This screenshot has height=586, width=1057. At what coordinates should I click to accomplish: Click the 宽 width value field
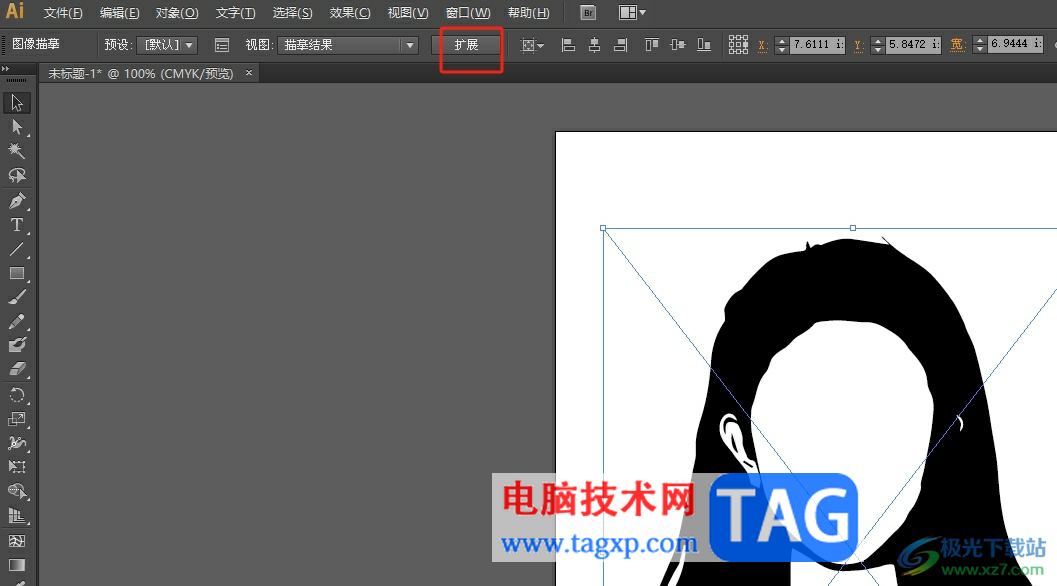coord(1016,45)
